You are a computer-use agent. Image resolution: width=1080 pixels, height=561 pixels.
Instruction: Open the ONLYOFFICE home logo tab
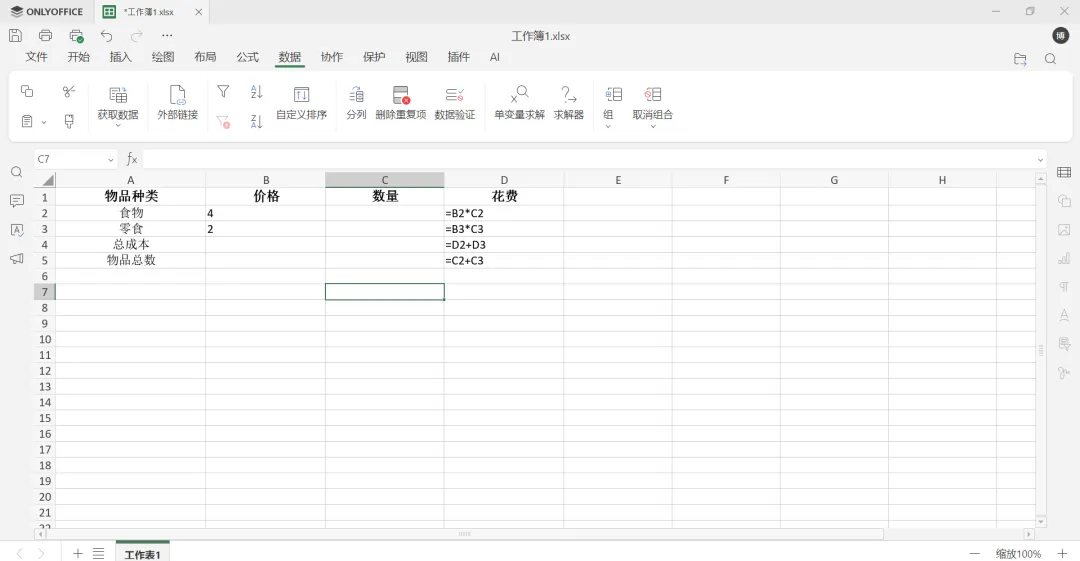[47, 12]
